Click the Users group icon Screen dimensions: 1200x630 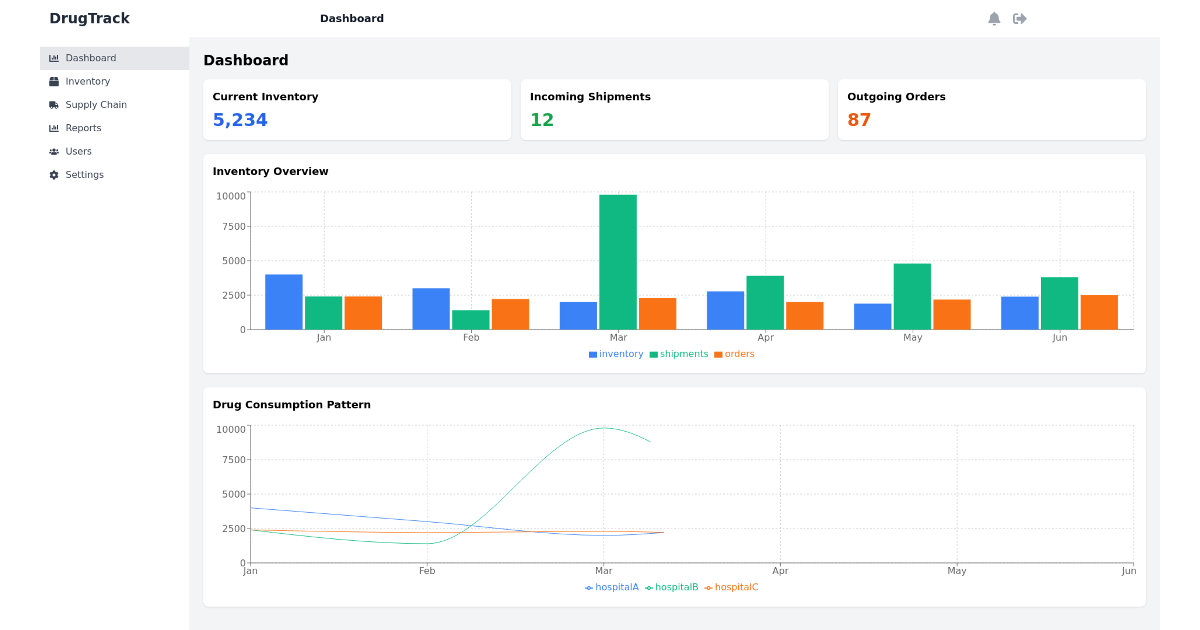pyautogui.click(x=53, y=151)
